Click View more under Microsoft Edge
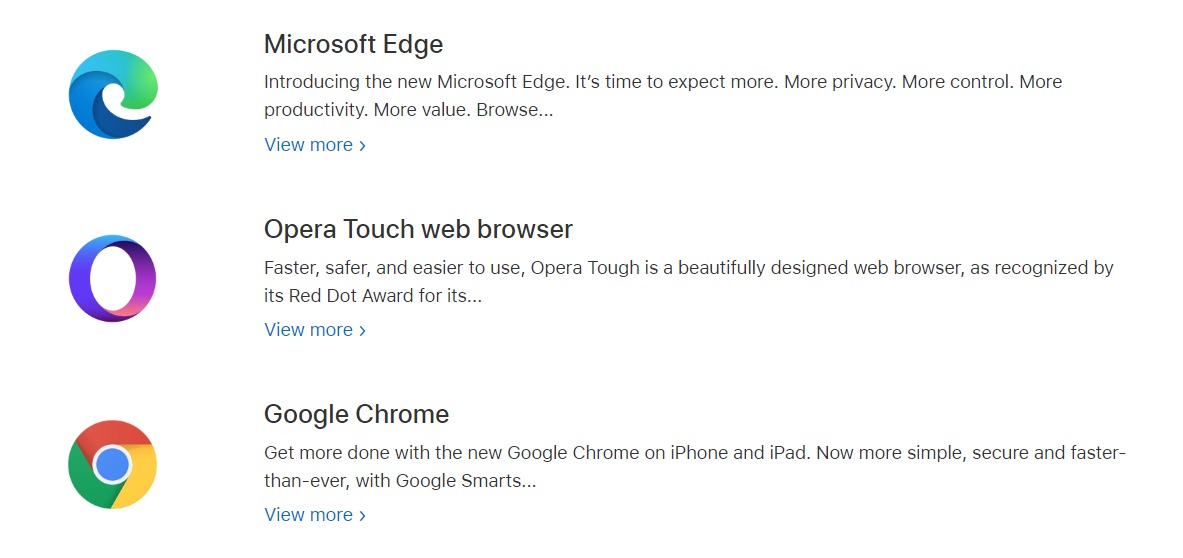The height and width of the screenshot is (558, 1183). [x=308, y=145]
